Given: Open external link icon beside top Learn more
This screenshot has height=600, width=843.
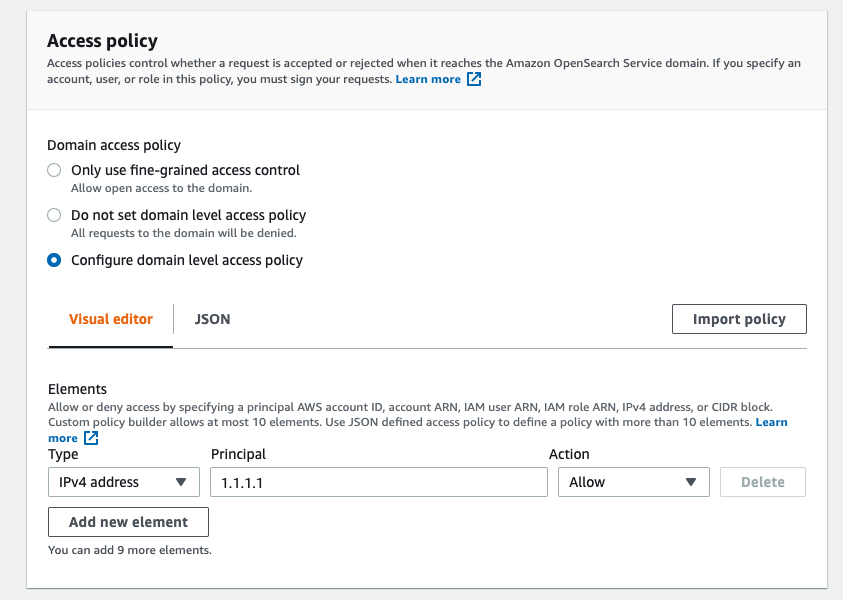Looking at the screenshot, I should click(x=474, y=79).
